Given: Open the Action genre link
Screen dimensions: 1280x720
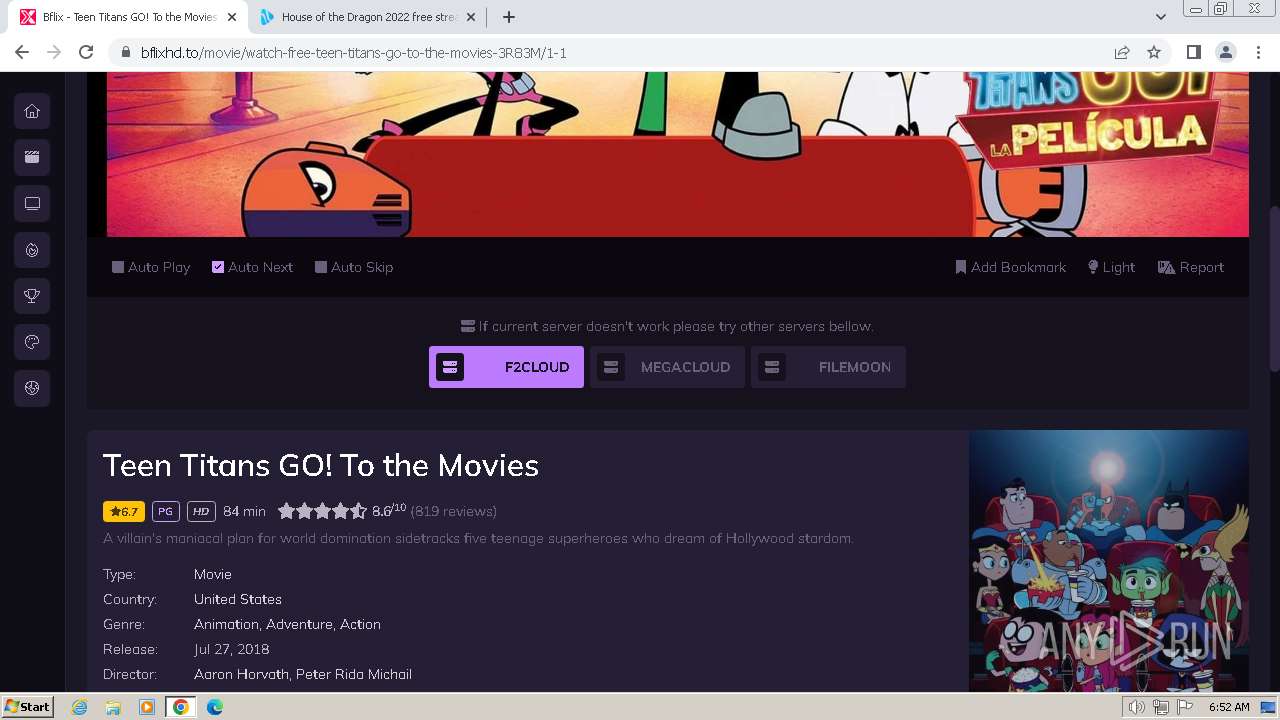Looking at the screenshot, I should [360, 624].
